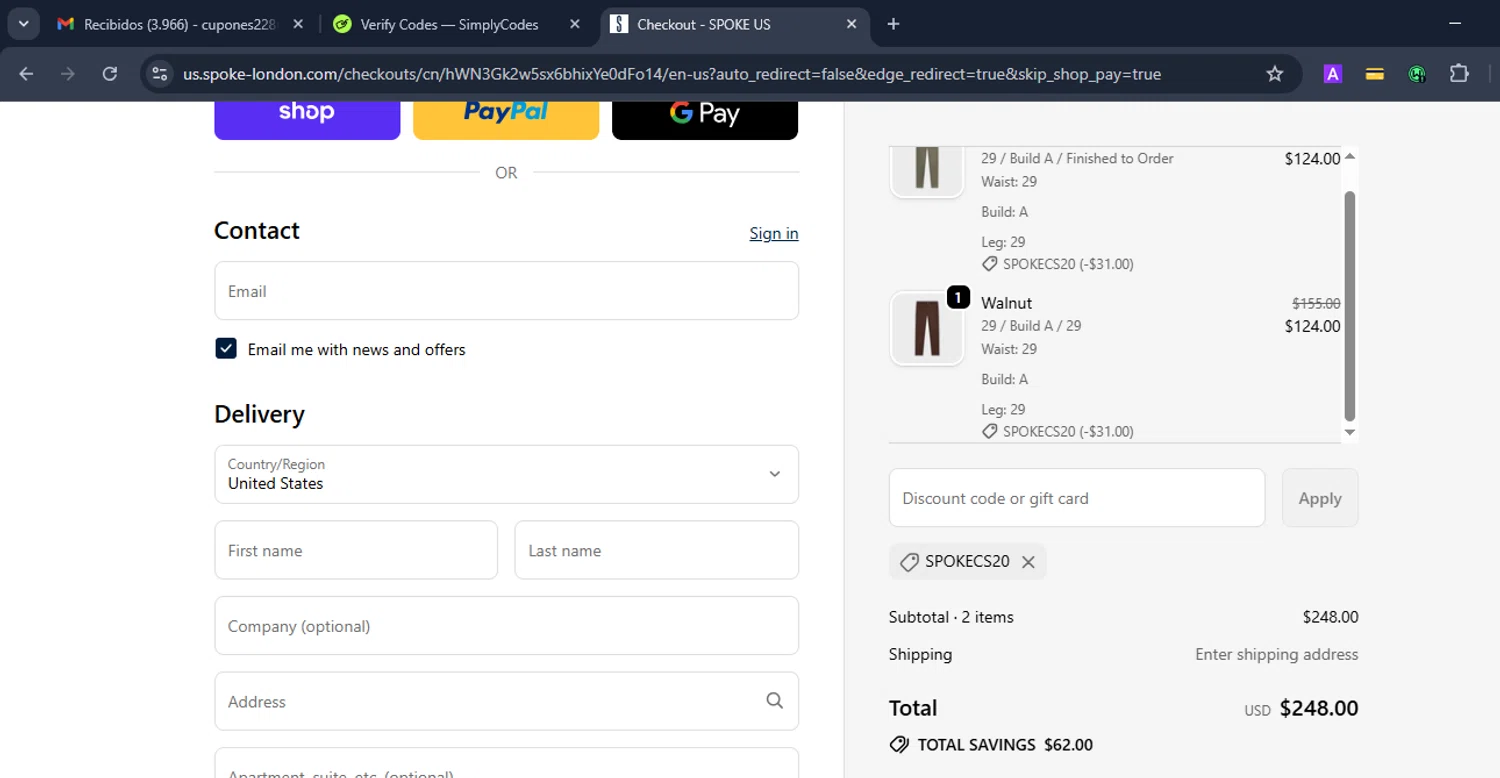Click Enter shipping address text
1500x778 pixels.
[x=1277, y=654]
